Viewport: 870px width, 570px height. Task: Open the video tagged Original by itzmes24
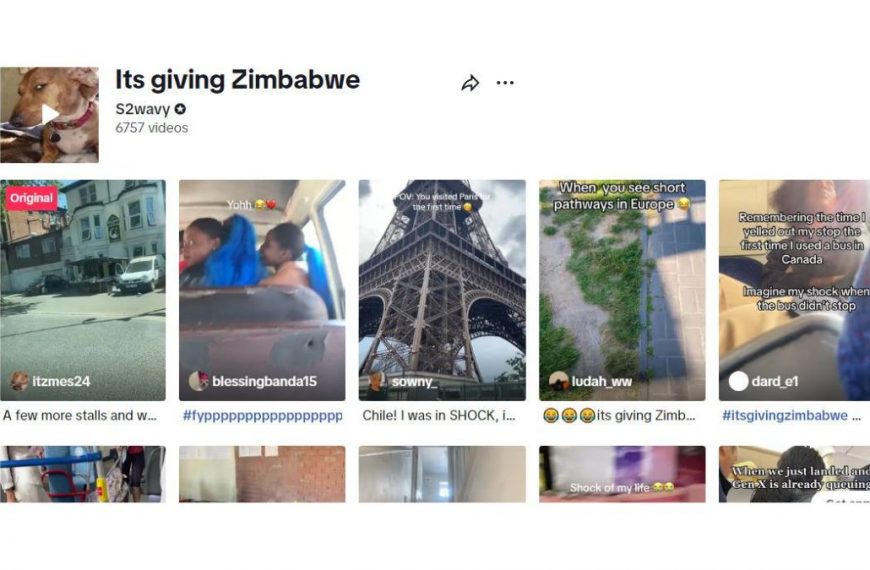pos(83,290)
